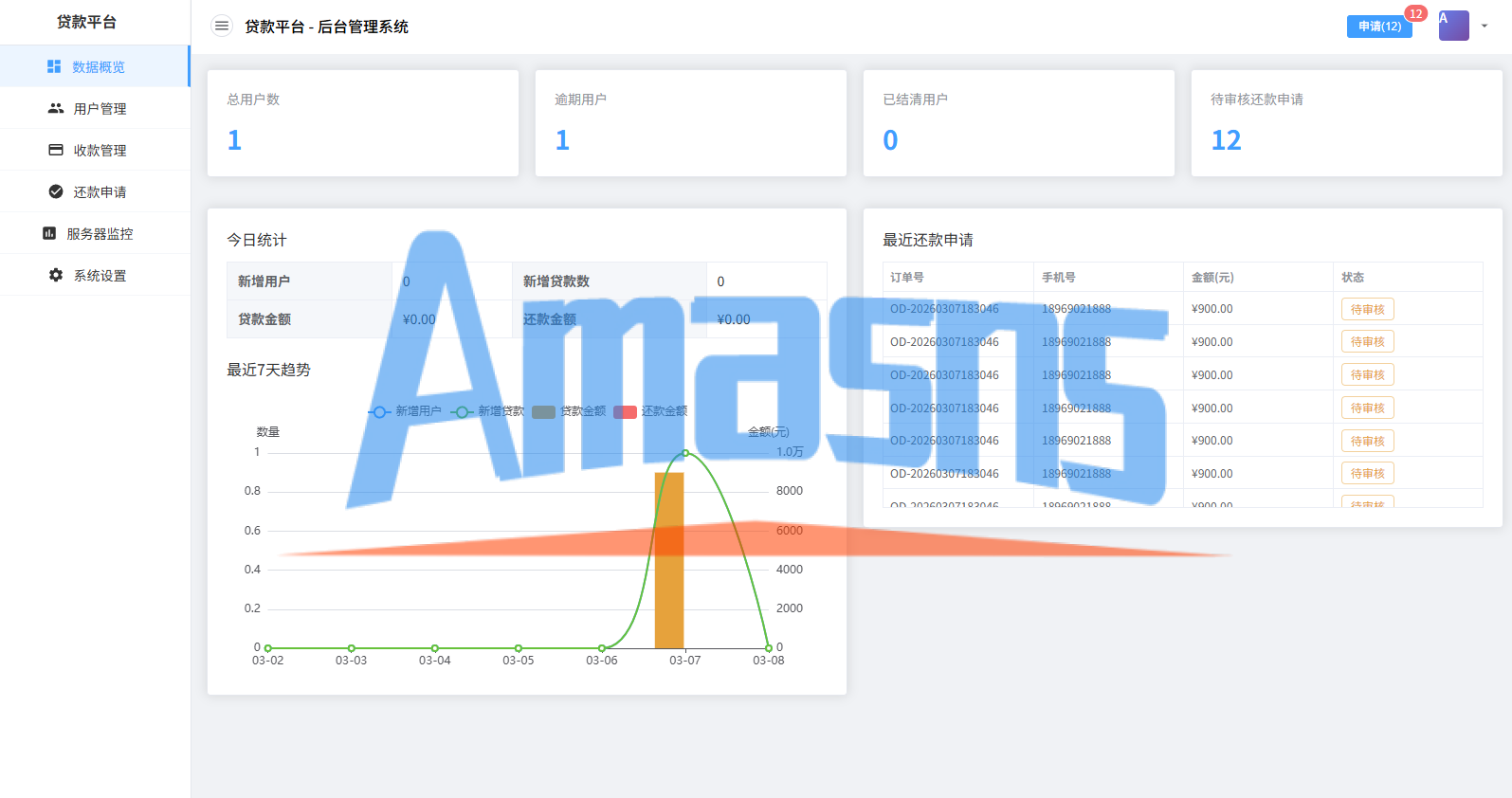Click the 申请(12) button

click(1379, 27)
